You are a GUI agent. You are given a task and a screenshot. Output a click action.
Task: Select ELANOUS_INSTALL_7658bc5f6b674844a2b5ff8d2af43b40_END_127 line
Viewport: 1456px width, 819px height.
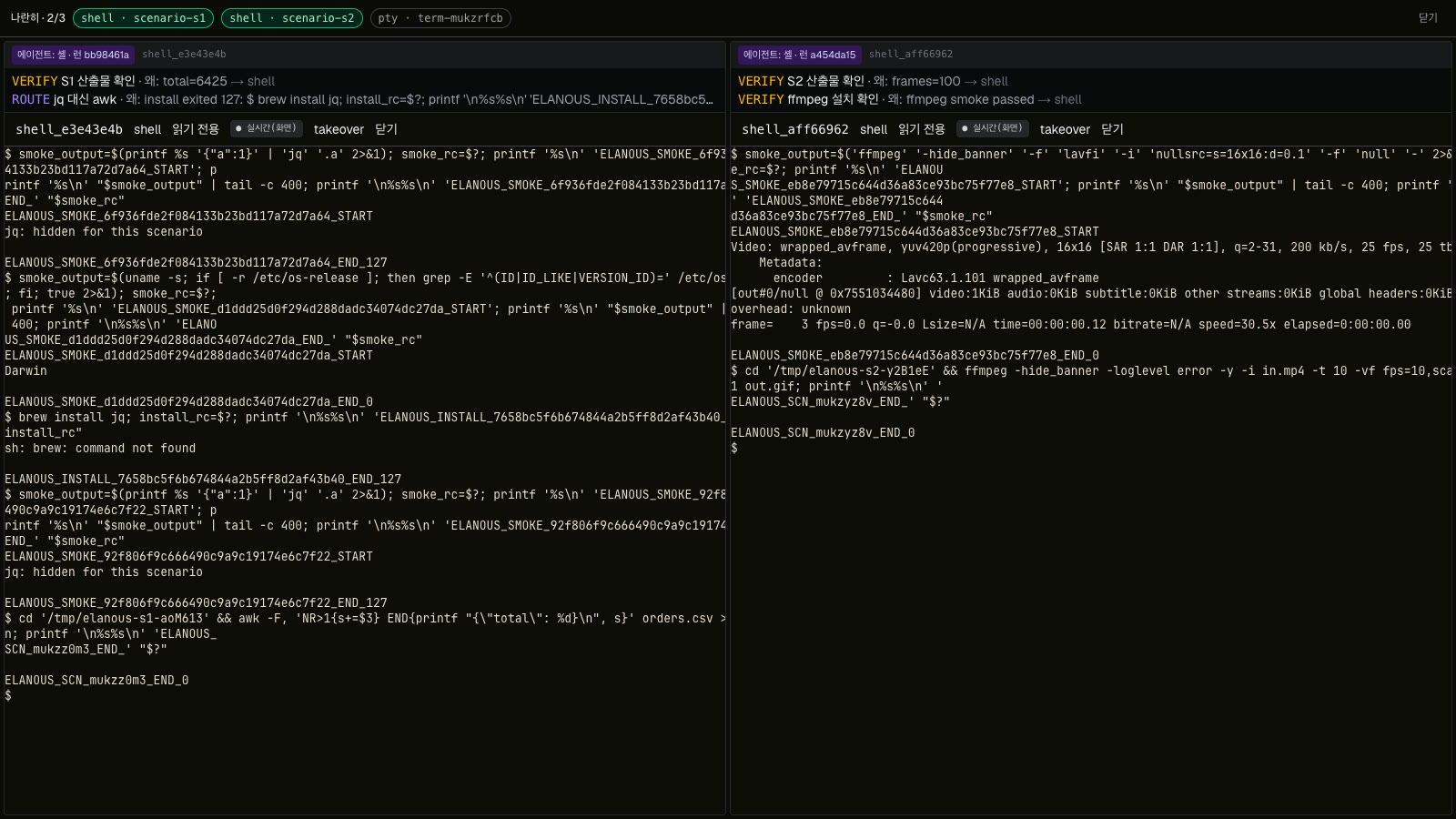(x=203, y=479)
